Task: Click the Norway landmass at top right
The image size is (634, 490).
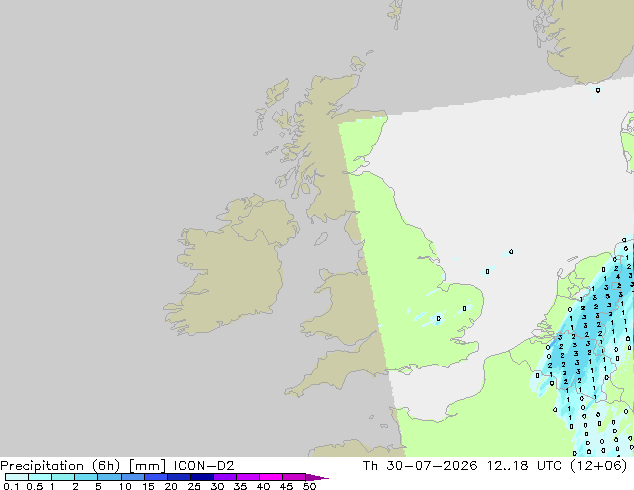Action: (586, 38)
